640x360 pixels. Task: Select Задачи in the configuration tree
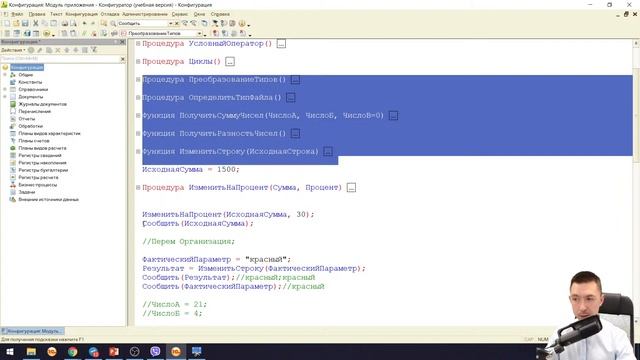27,192
